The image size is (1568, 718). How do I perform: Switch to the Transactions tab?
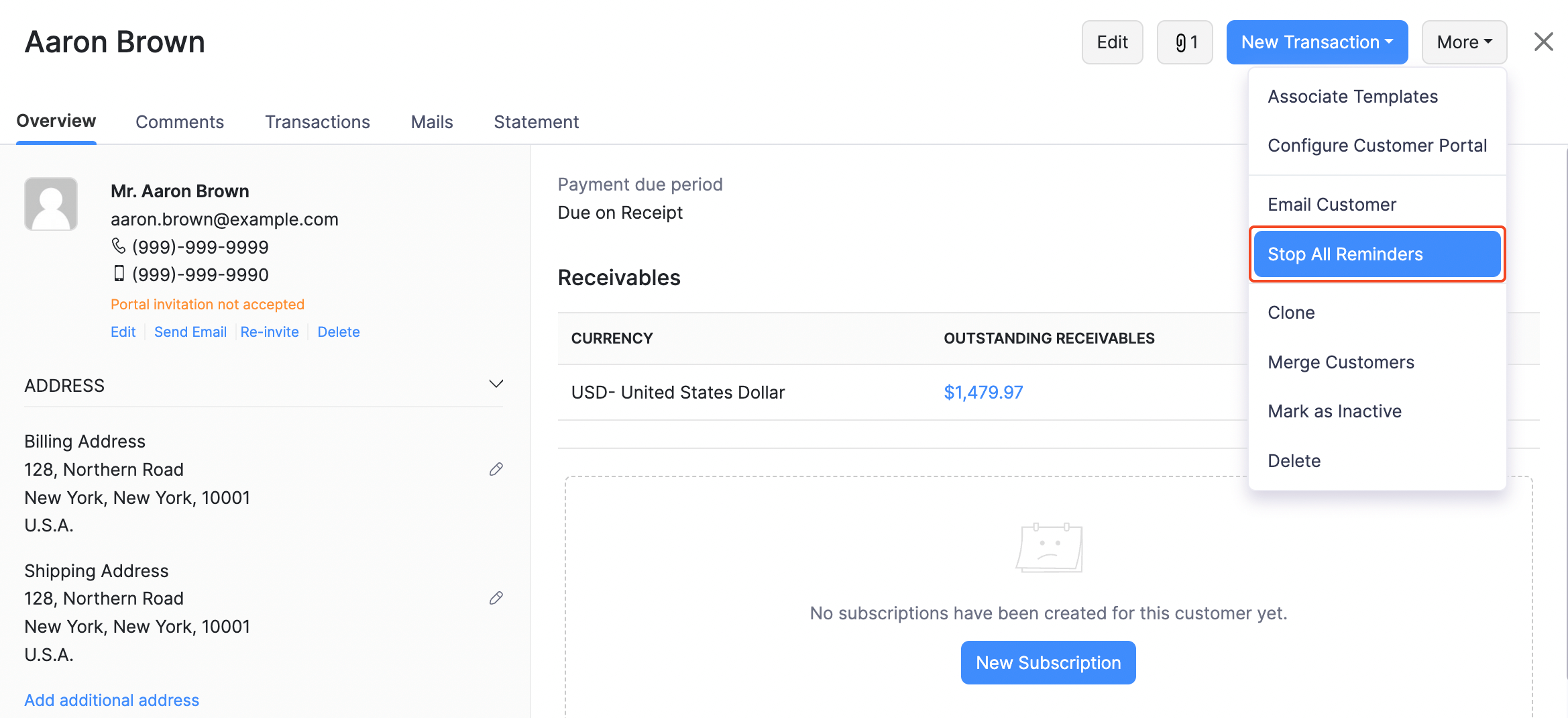[x=317, y=121]
